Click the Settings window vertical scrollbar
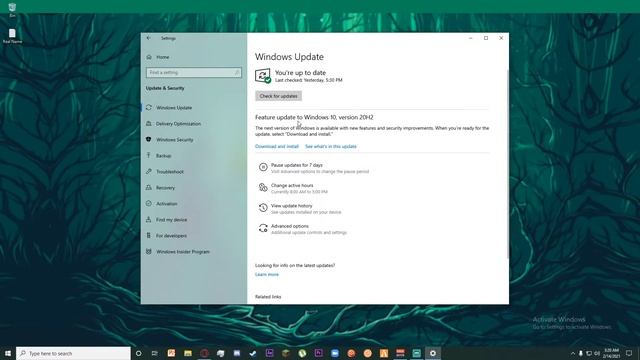The width and height of the screenshot is (640, 360). pyautogui.click(x=507, y=163)
